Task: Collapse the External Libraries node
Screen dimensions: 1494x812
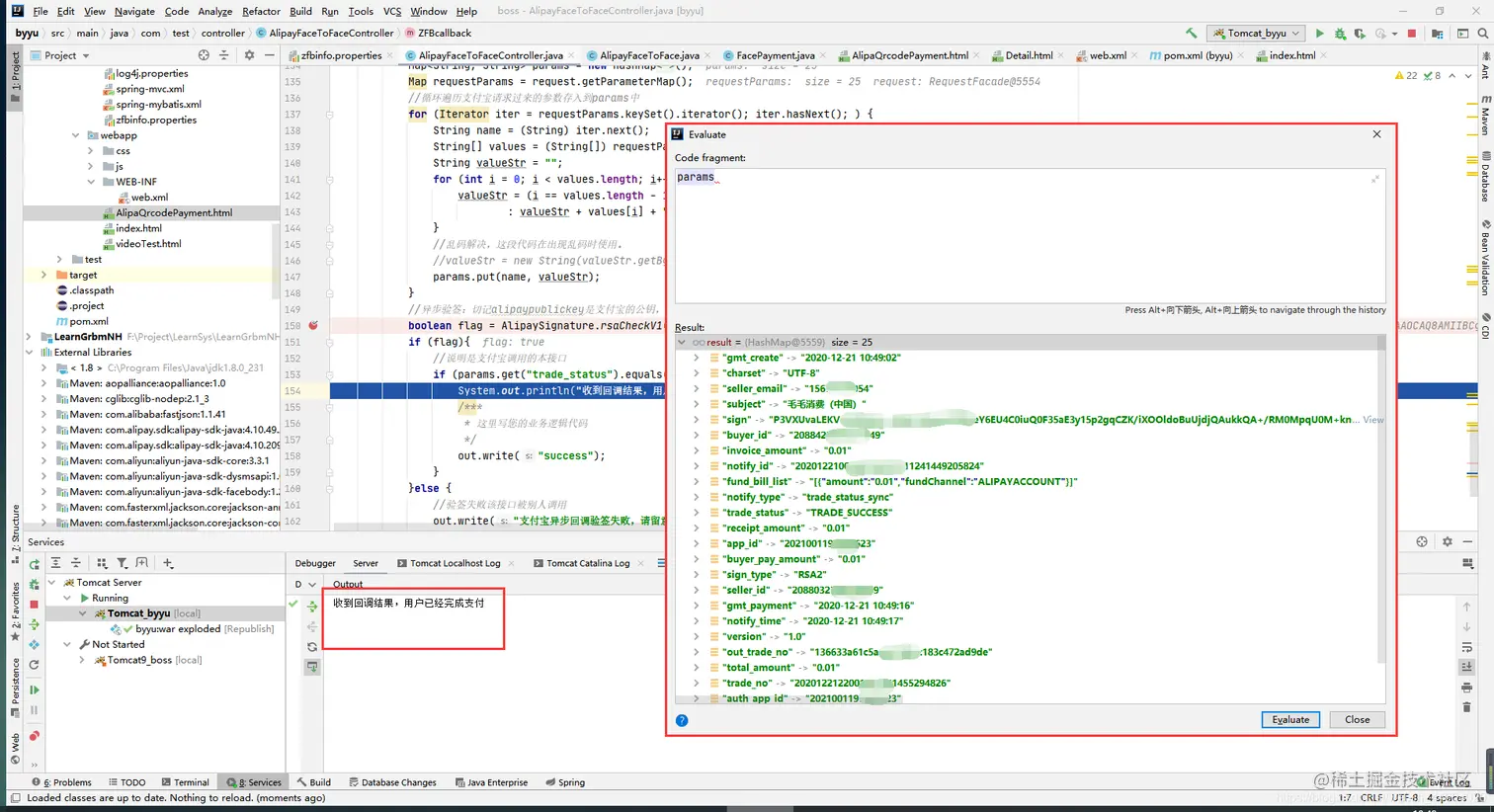Action: (28, 352)
